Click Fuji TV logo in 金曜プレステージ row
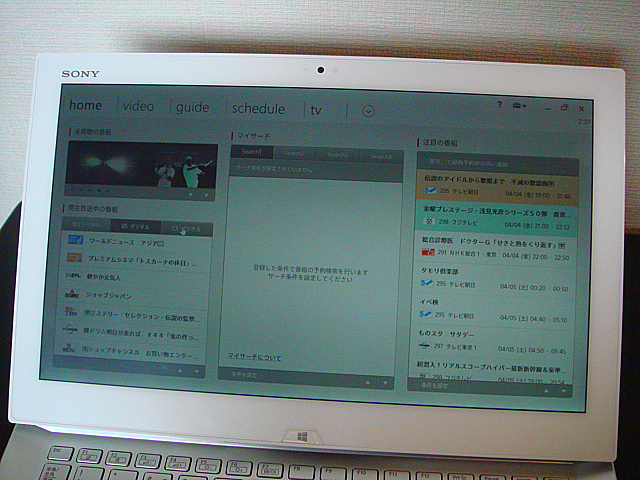Viewport: 640px width, 480px height. [429, 221]
